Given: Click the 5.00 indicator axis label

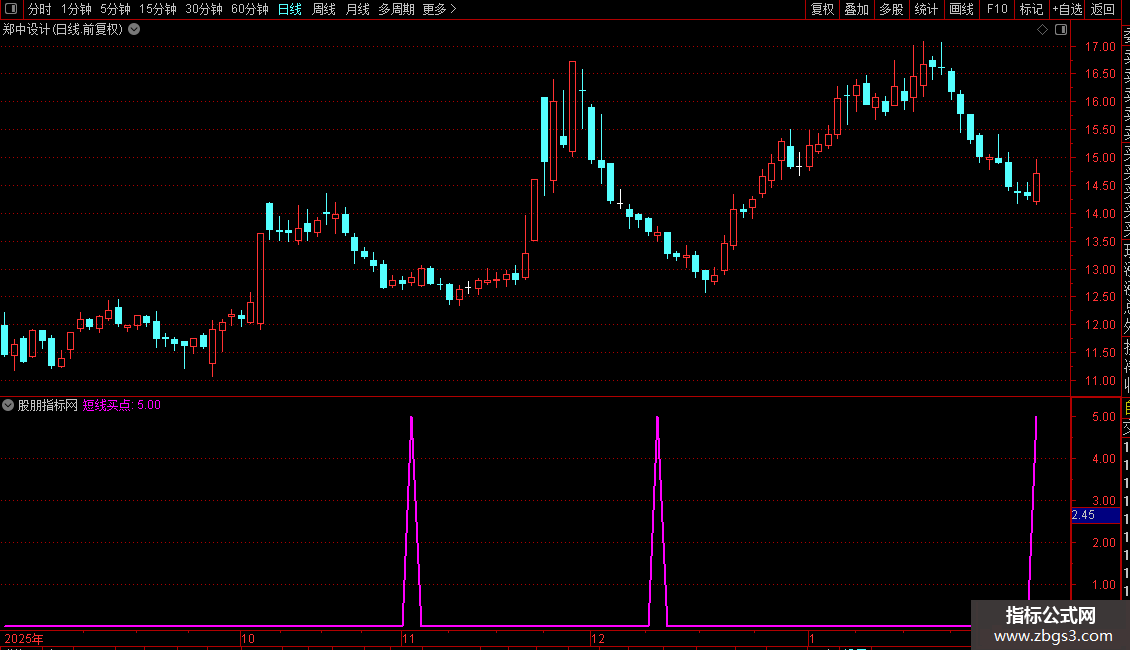Looking at the screenshot, I should 1103,417.
